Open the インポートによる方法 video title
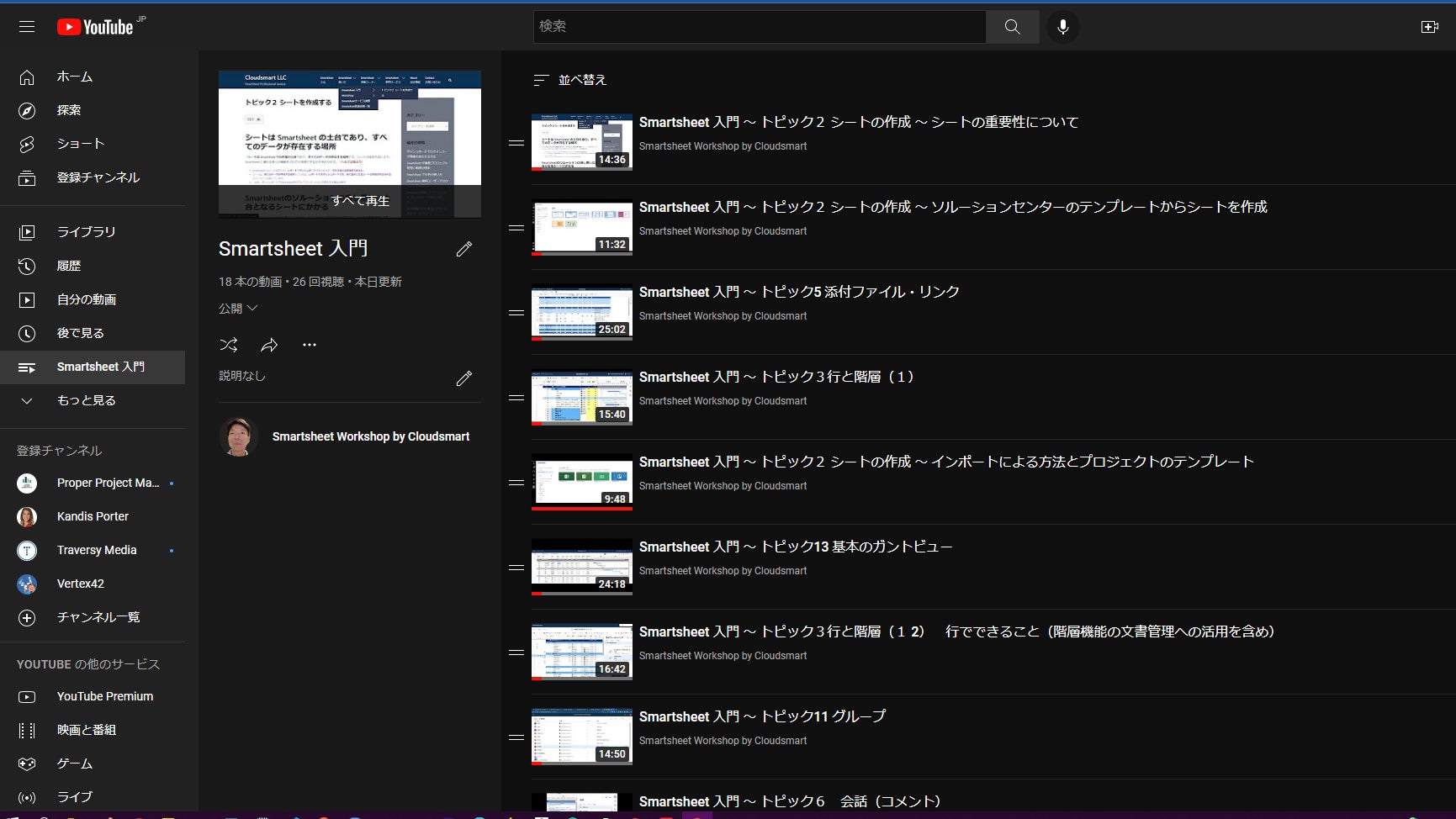This screenshot has width=1456, height=819. click(x=946, y=462)
